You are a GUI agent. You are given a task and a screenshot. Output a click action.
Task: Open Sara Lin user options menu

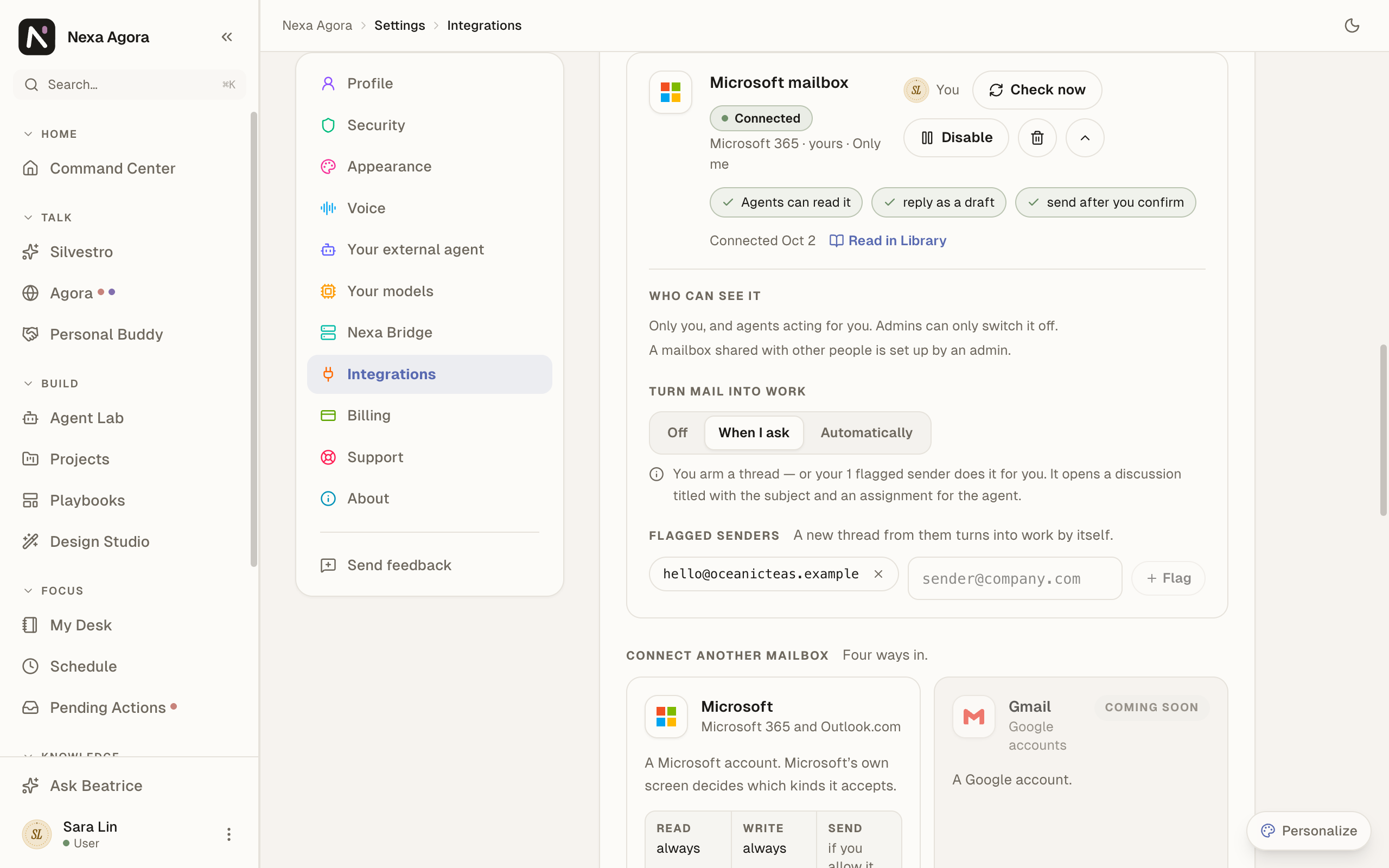tap(228, 834)
